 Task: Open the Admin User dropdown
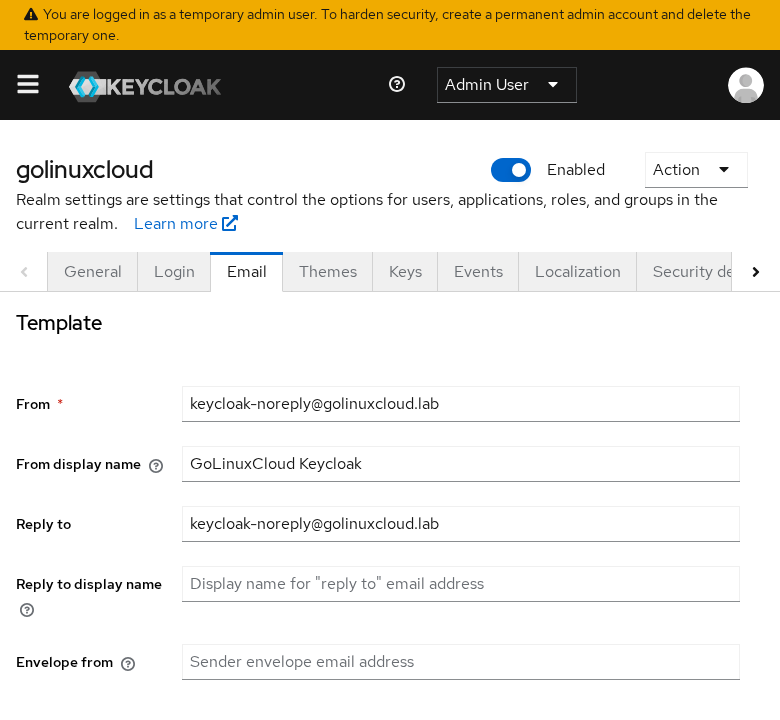click(x=506, y=85)
